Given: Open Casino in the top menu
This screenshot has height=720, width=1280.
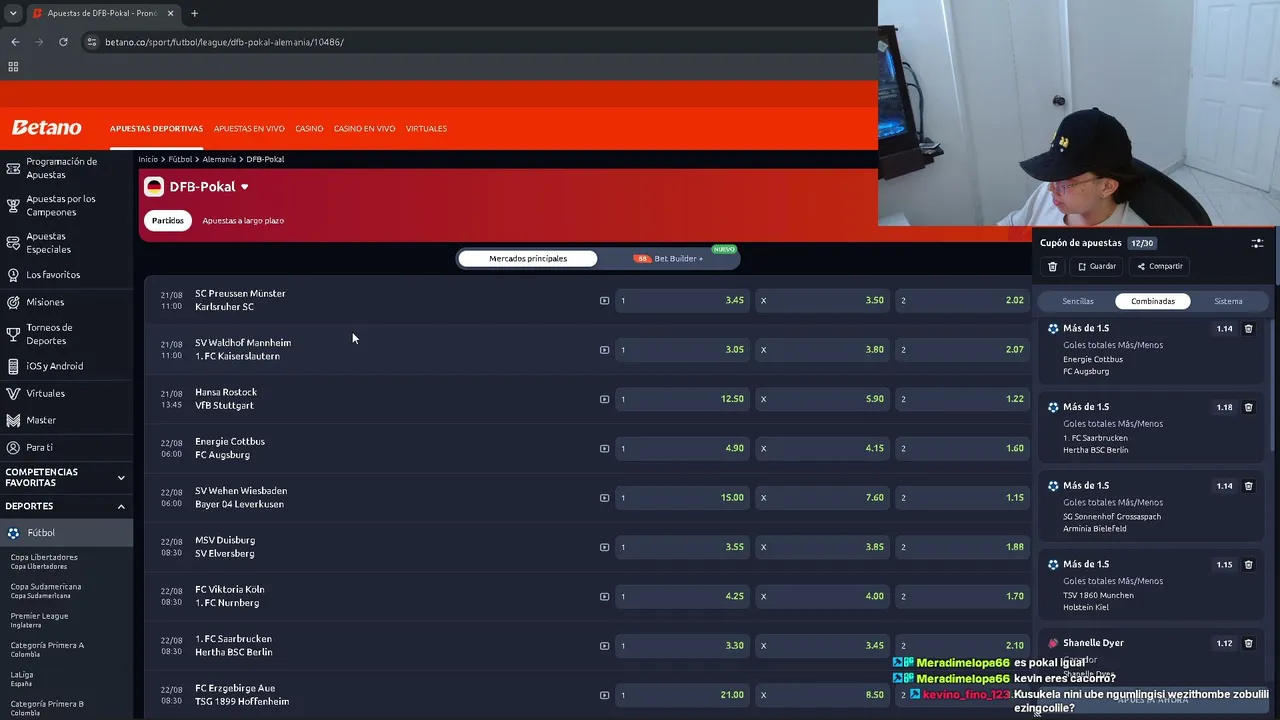Looking at the screenshot, I should tap(309, 129).
